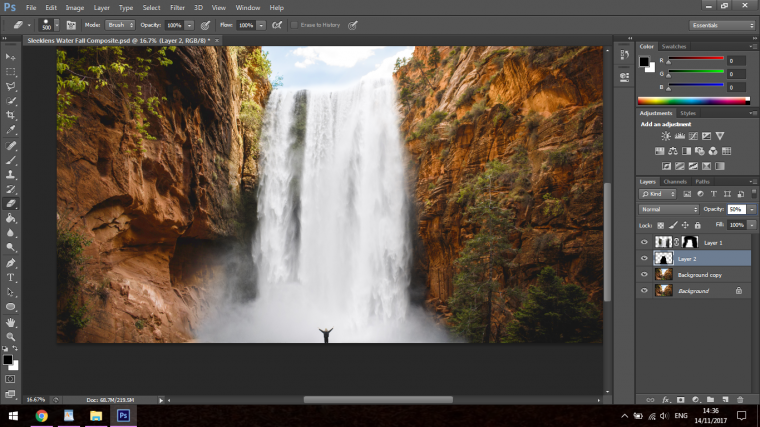This screenshot has height=427, width=760.
Task: Select the Pen tool
Action: pos(10,263)
